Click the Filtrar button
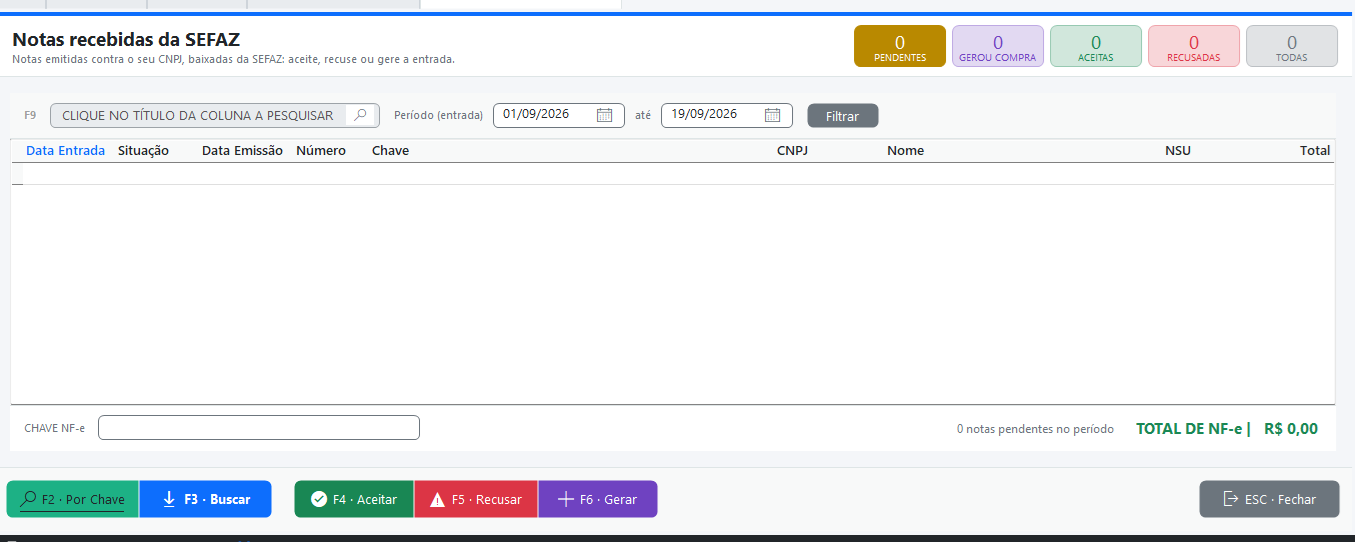1355x542 pixels. 843,116
